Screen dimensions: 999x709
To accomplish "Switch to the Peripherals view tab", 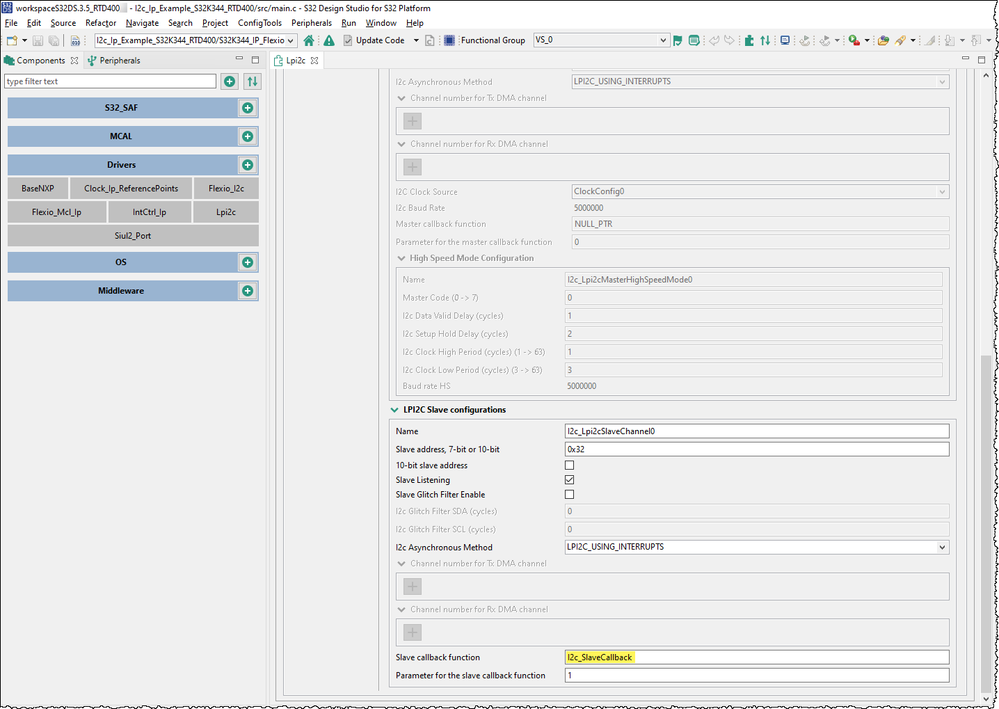I will tap(115, 61).
